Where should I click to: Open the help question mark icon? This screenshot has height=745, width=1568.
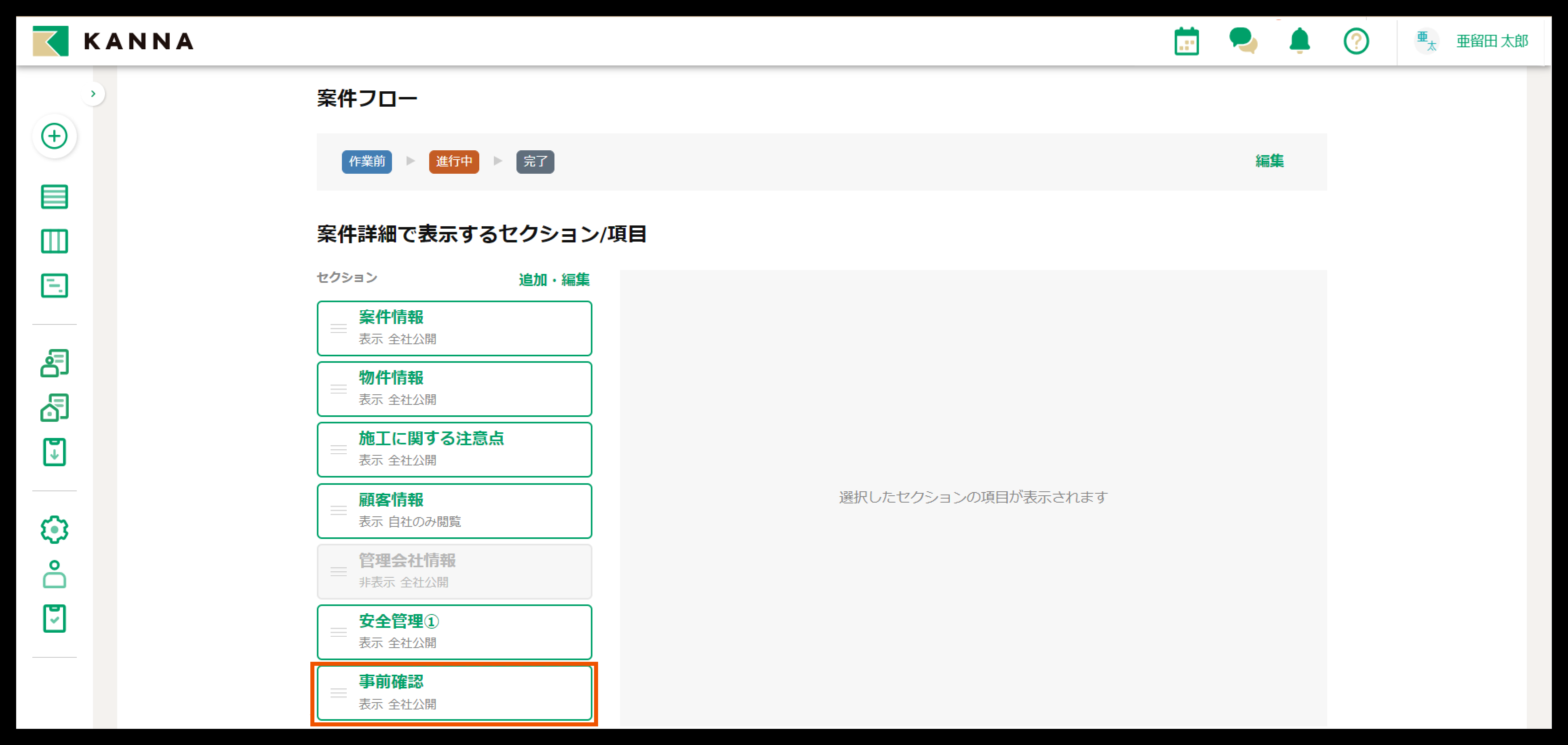(x=1356, y=41)
